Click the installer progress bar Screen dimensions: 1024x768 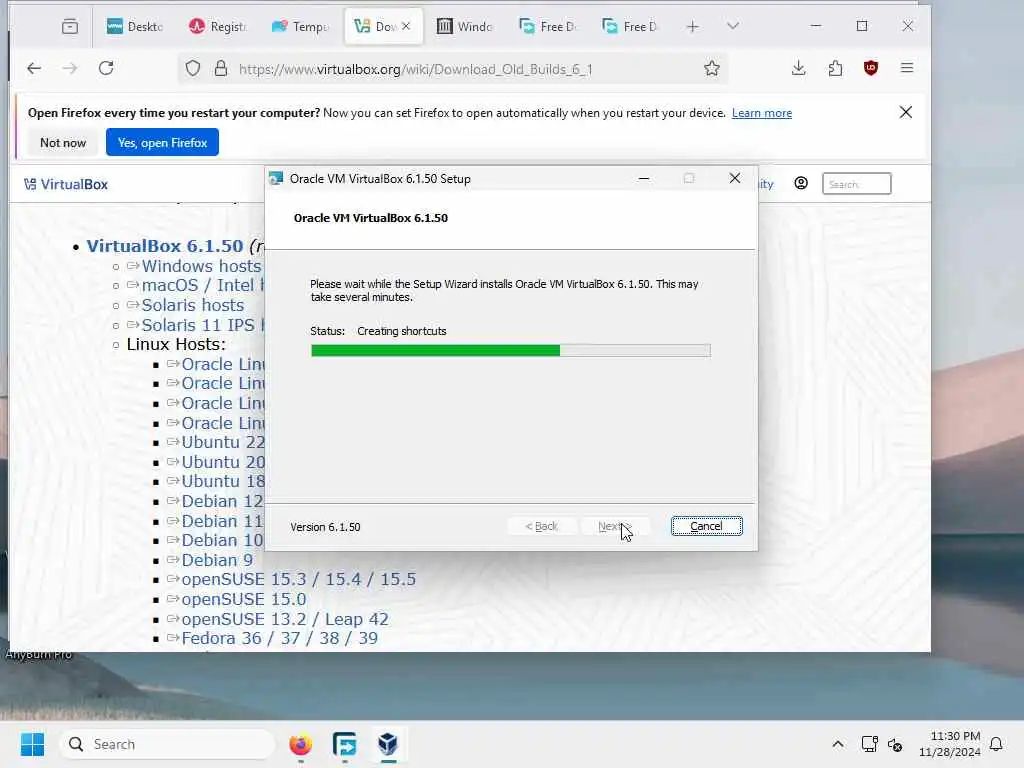pos(511,351)
